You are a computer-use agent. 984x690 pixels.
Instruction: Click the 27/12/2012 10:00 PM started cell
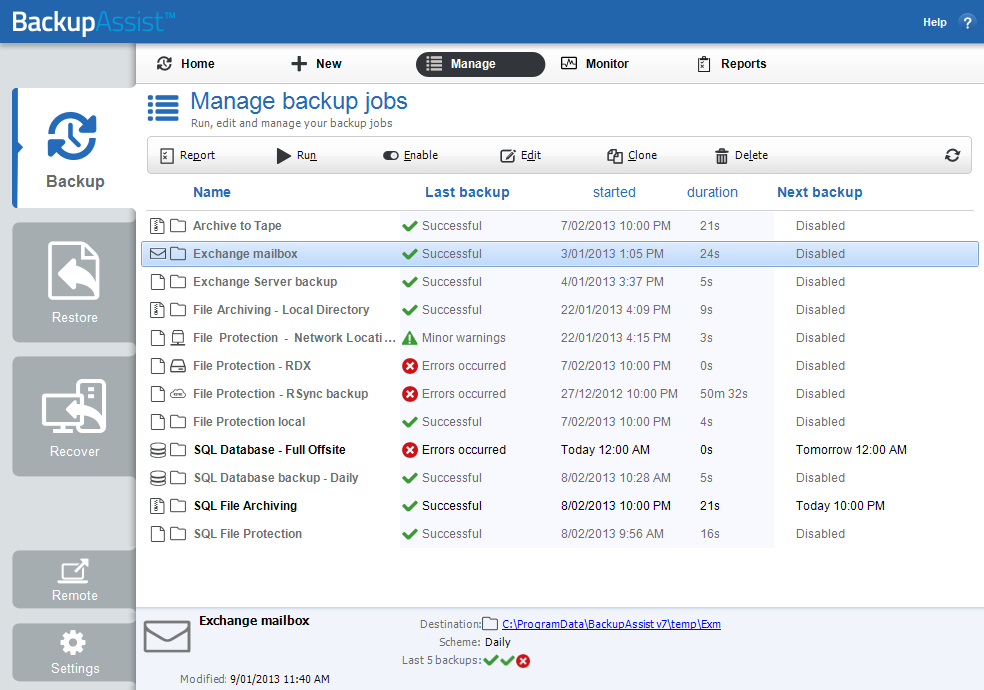pos(619,394)
